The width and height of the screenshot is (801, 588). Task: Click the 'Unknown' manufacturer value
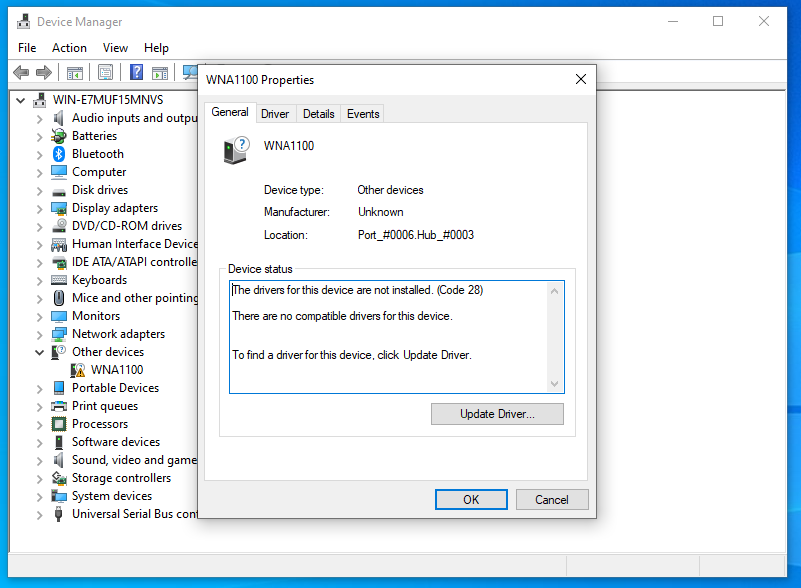coord(381,212)
